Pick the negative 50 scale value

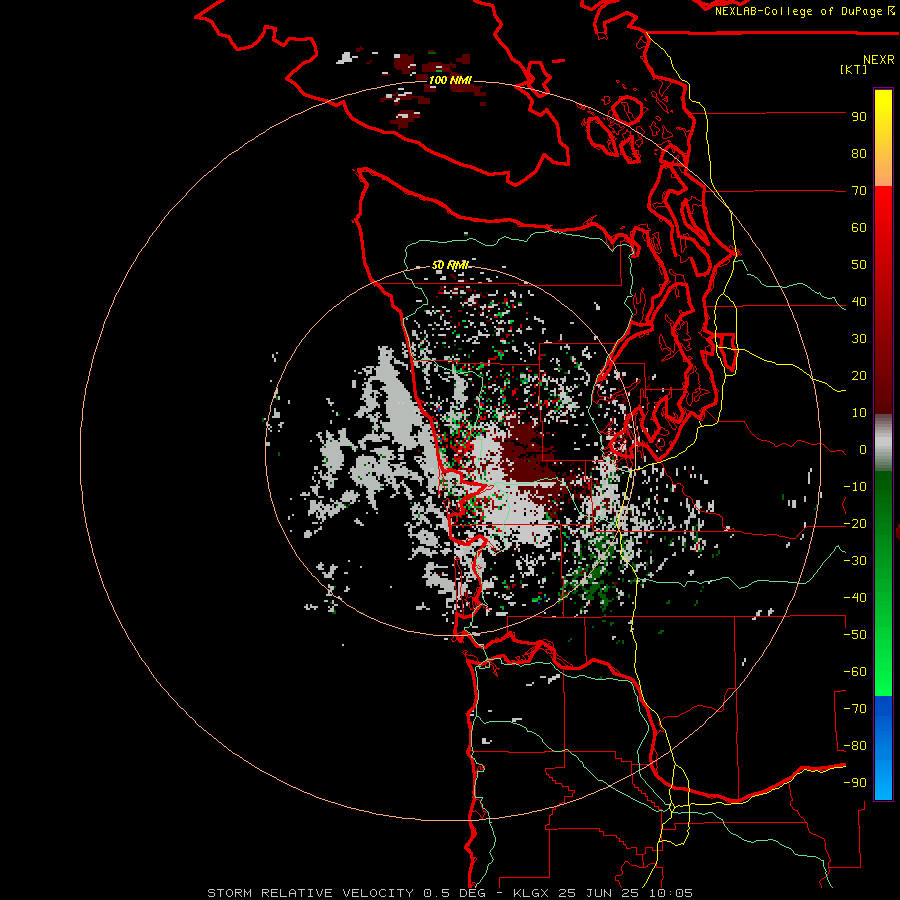click(855, 635)
